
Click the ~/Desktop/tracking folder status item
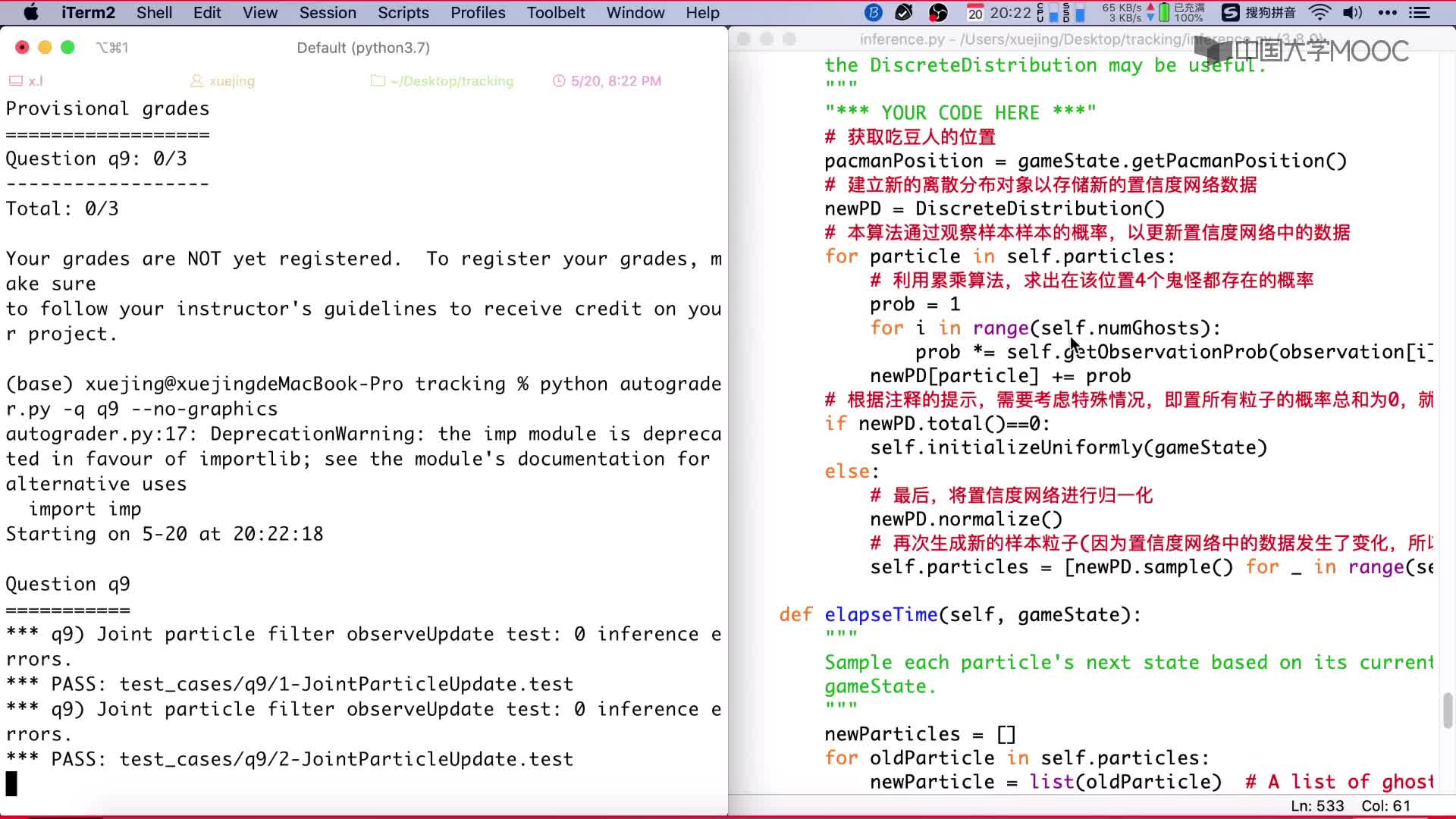442,80
